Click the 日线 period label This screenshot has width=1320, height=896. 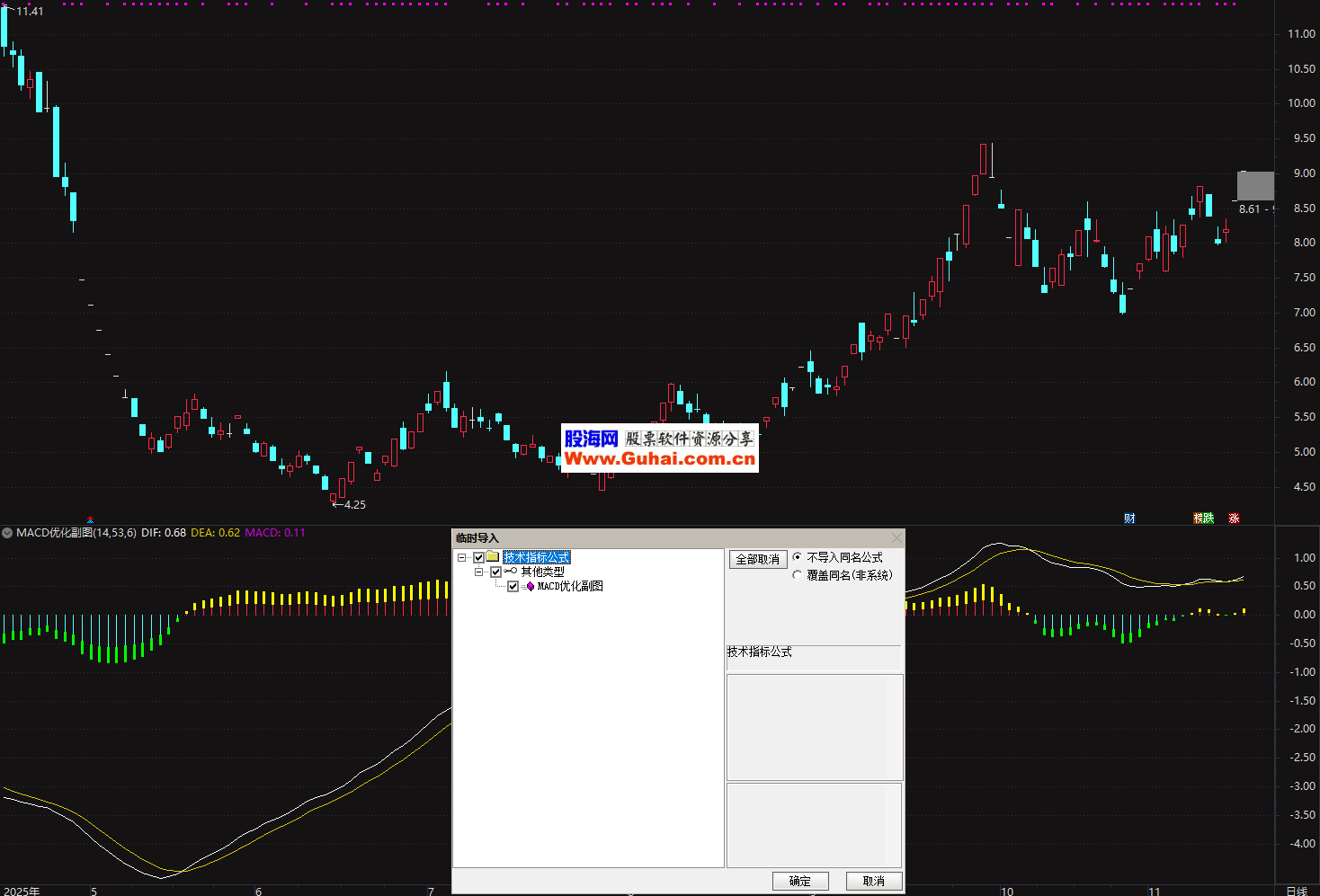pos(1296,891)
